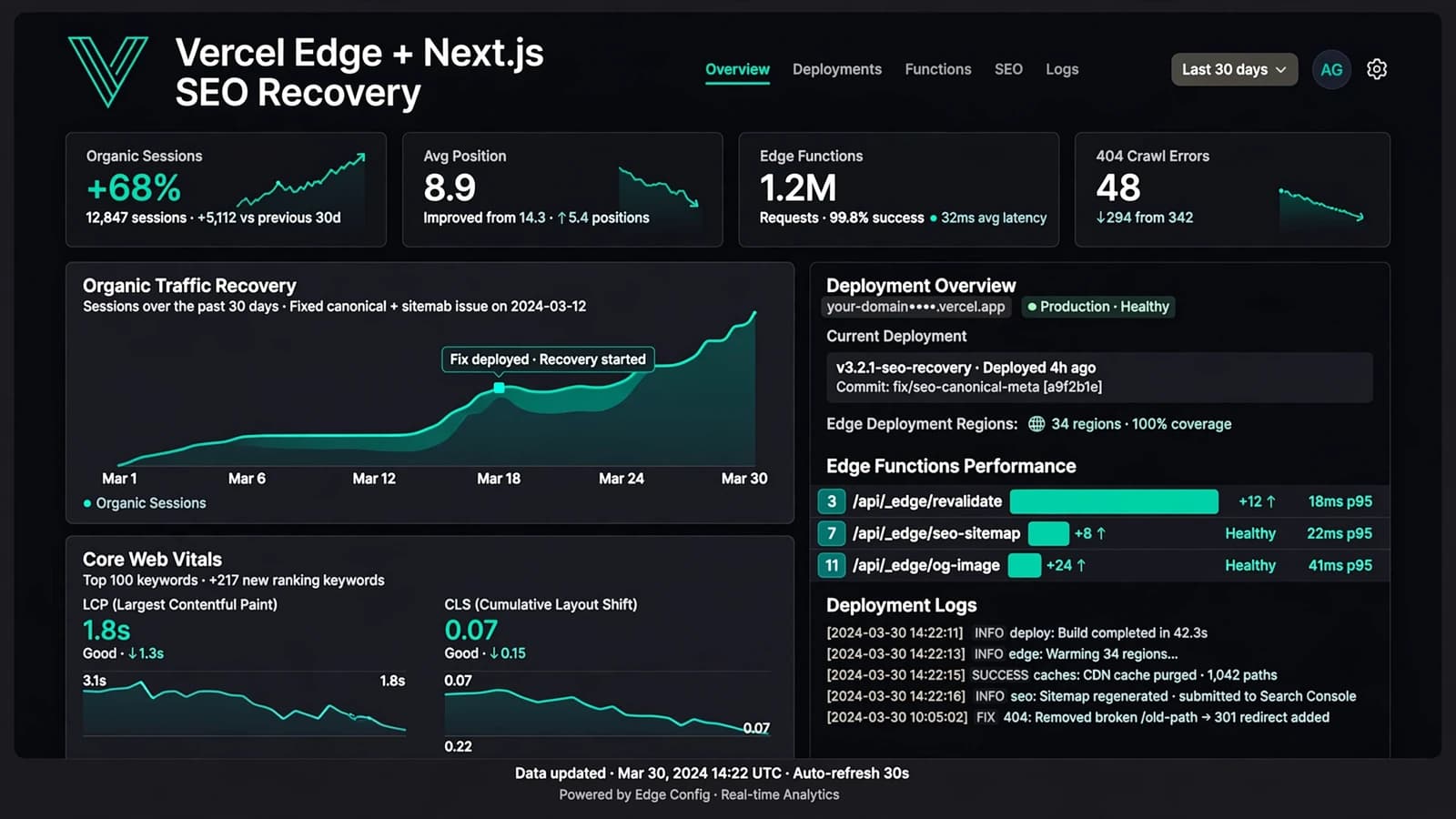This screenshot has width=1456, height=819.
Task: Click the 18ms p95 latency value
Action: click(1340, 501)
